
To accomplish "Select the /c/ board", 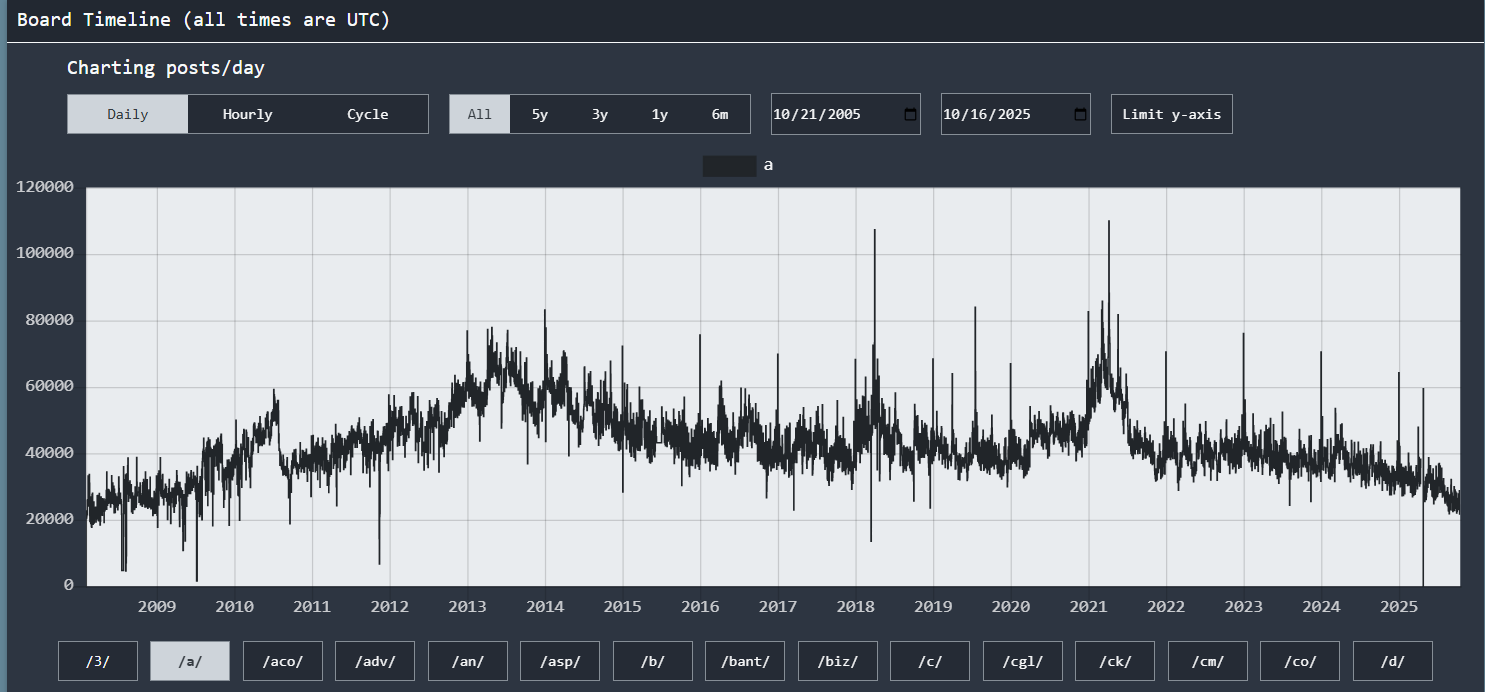I will (x=930, y=661).
